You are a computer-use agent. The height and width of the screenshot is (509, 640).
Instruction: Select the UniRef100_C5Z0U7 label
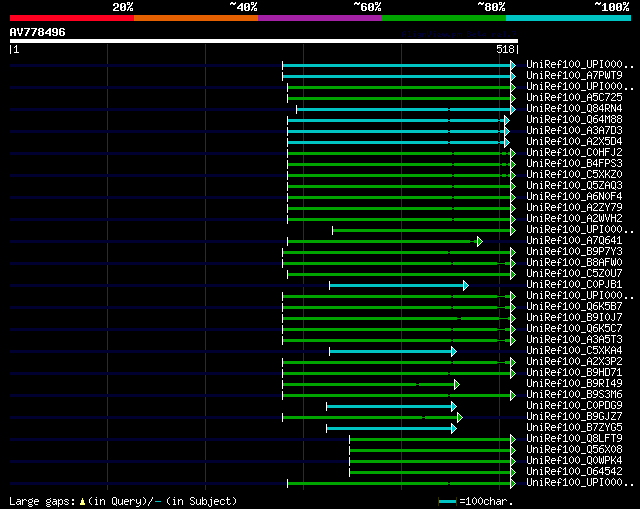click(x=574, y=274)
